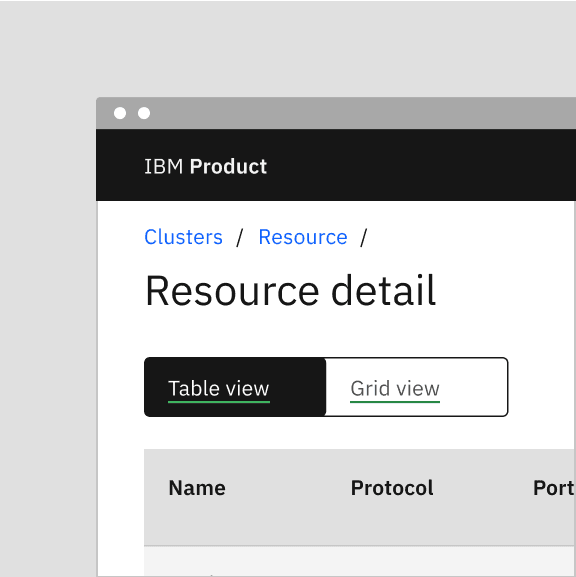Sort by the Name column header
The height and width of the screenshot is (577, 576).
[x=197, y=488]
